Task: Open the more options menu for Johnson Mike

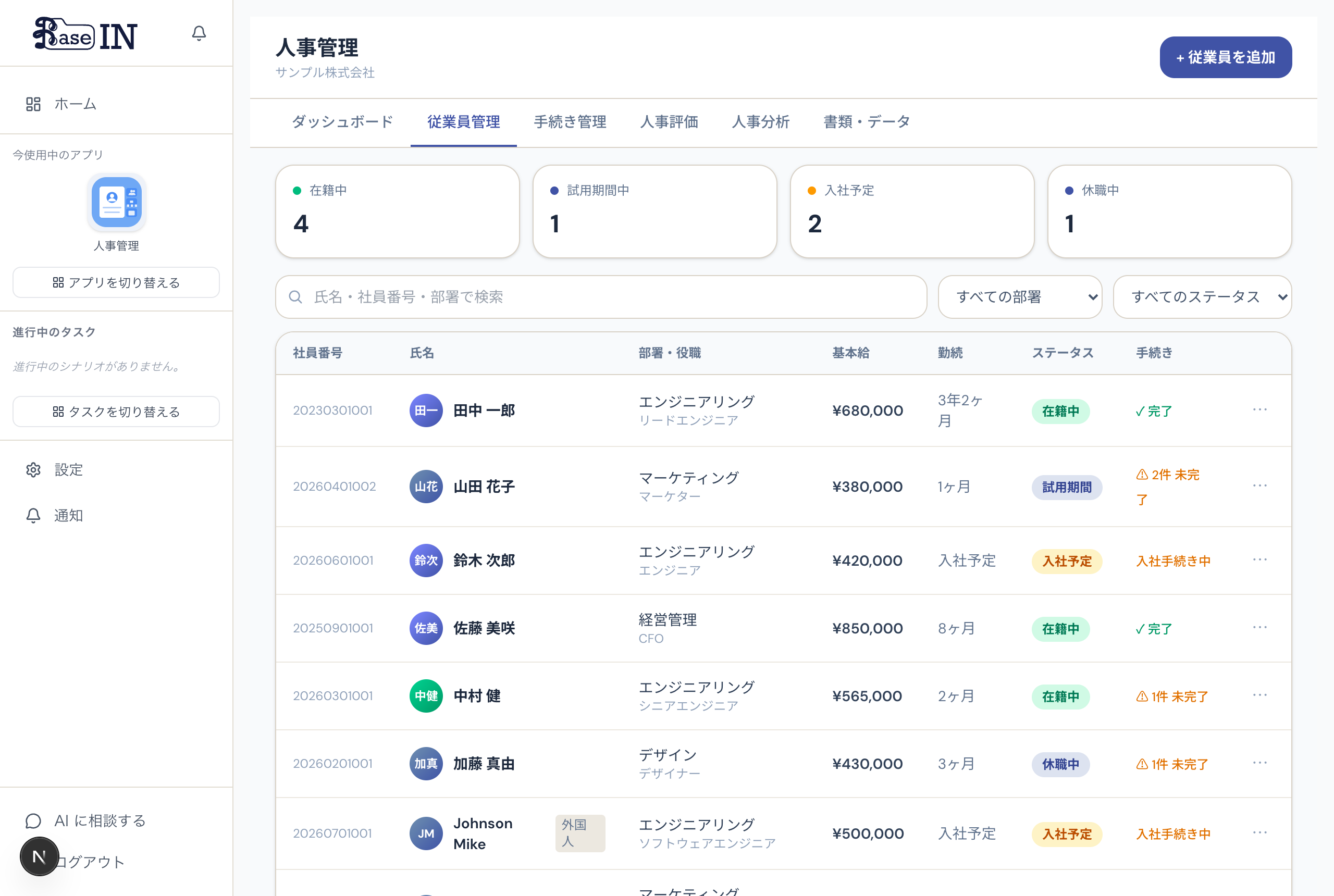Action: tap(1259, 832)
